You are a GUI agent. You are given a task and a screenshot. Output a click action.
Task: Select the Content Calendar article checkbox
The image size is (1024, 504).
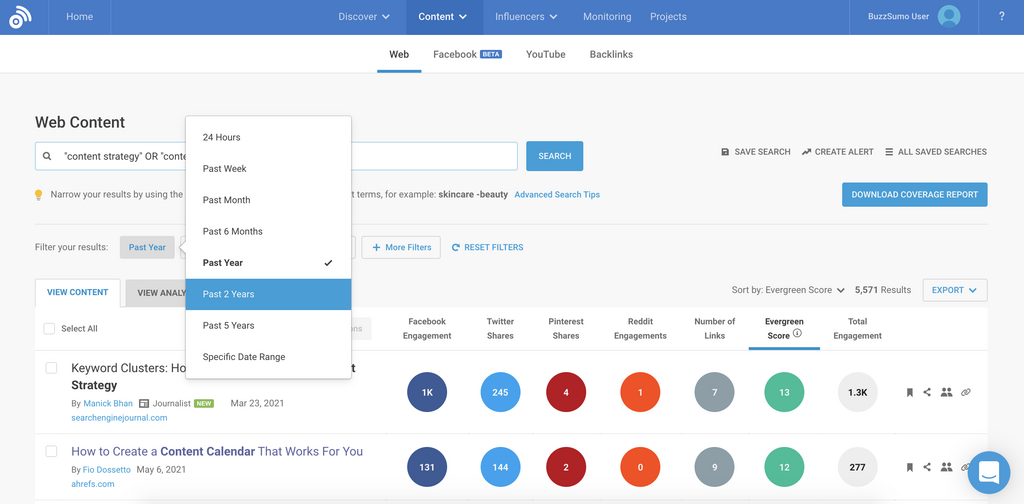click(x=52, y=451)
